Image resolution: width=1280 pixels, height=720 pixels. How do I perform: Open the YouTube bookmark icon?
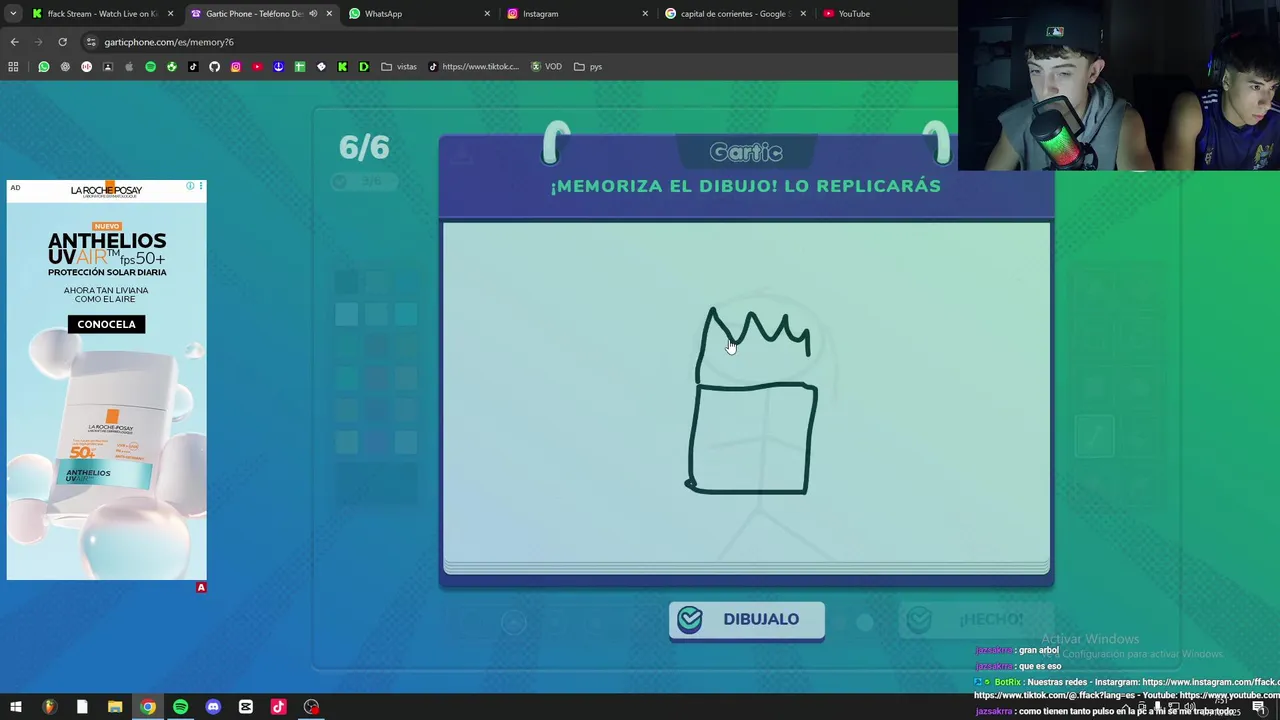click(x=257, y=67)
